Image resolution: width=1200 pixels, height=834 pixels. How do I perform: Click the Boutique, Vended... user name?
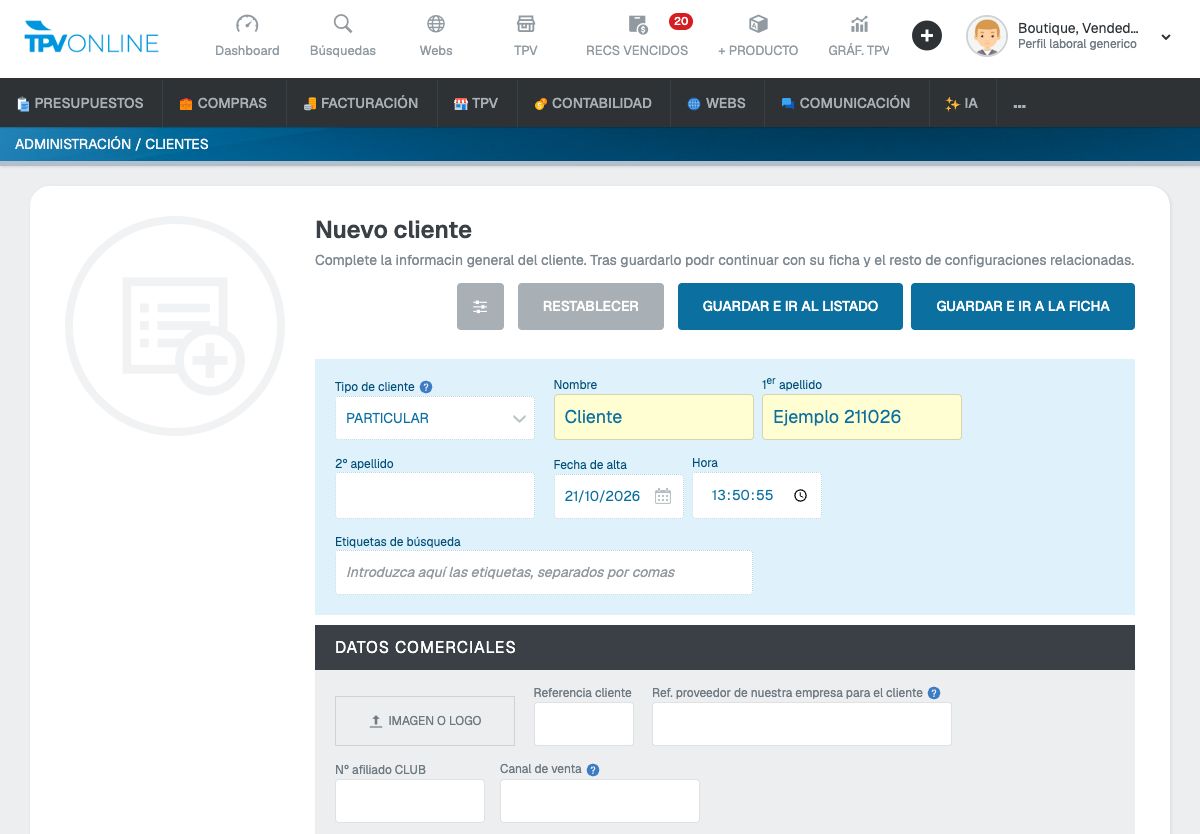[1078, 29]
